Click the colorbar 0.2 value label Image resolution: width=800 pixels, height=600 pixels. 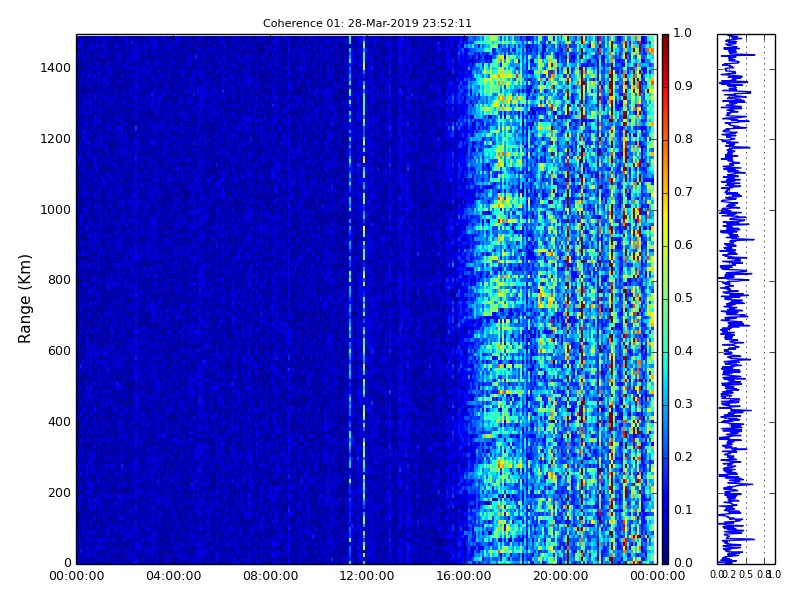(x=683, y=457)
